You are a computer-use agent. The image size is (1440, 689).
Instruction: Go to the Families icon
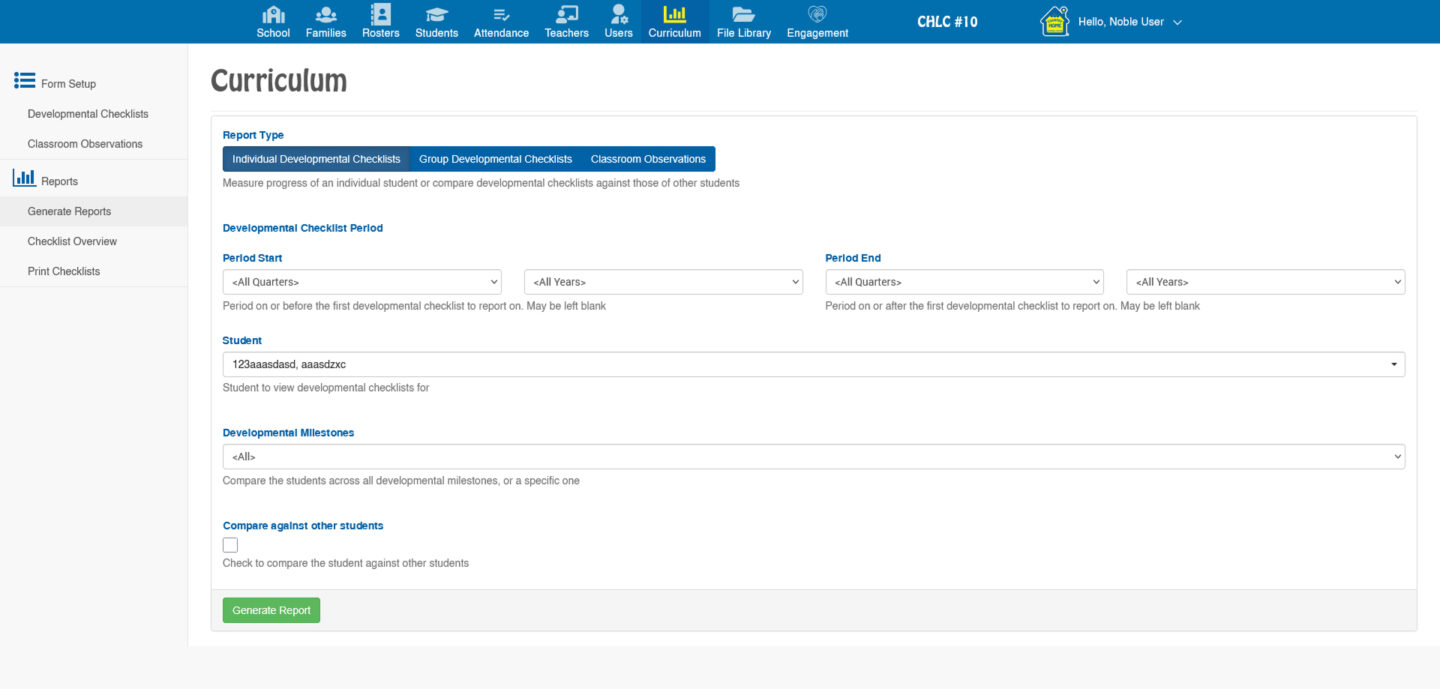point(326,15)
